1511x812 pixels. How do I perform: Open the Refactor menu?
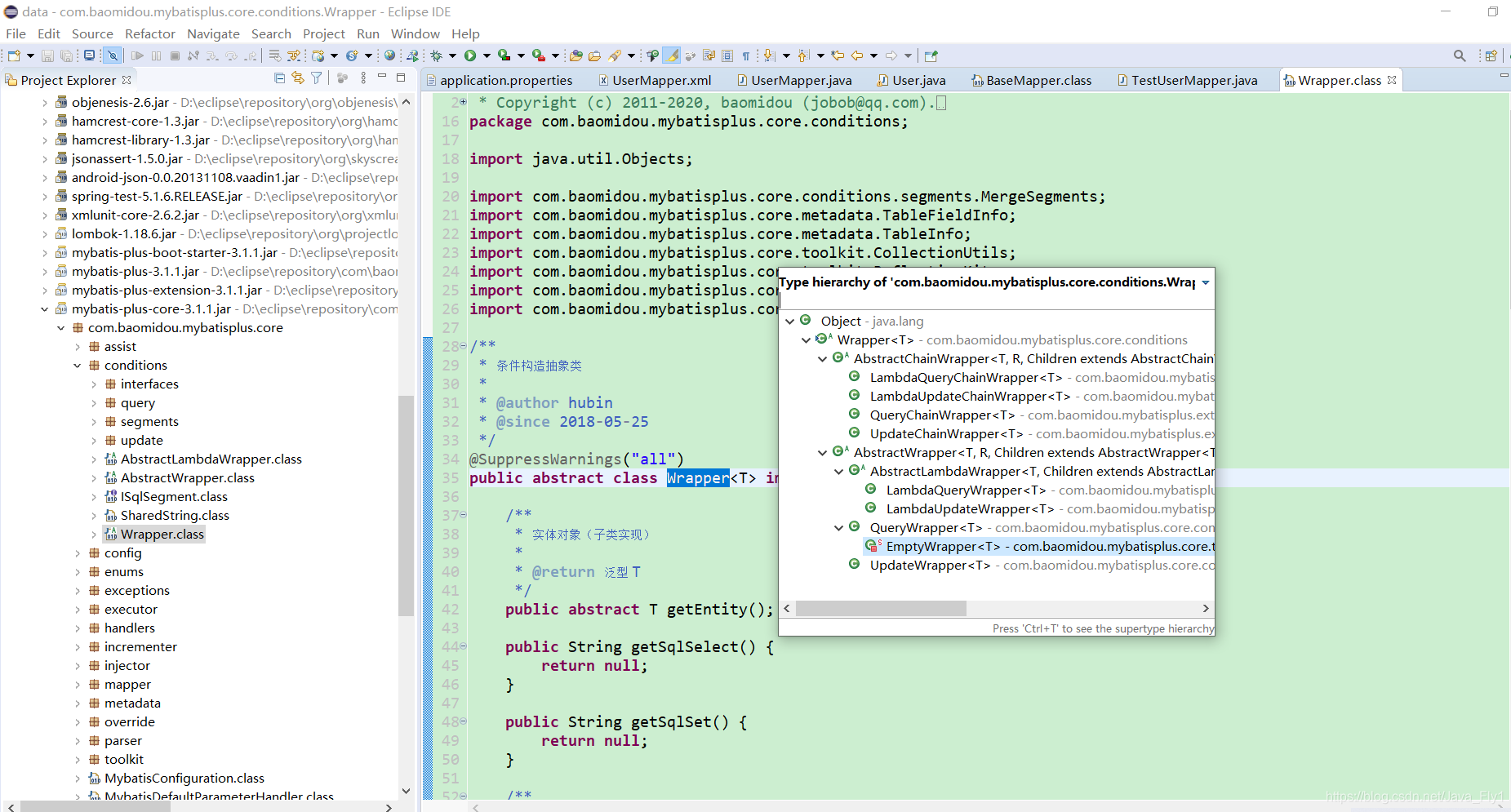tap(149, 33)
